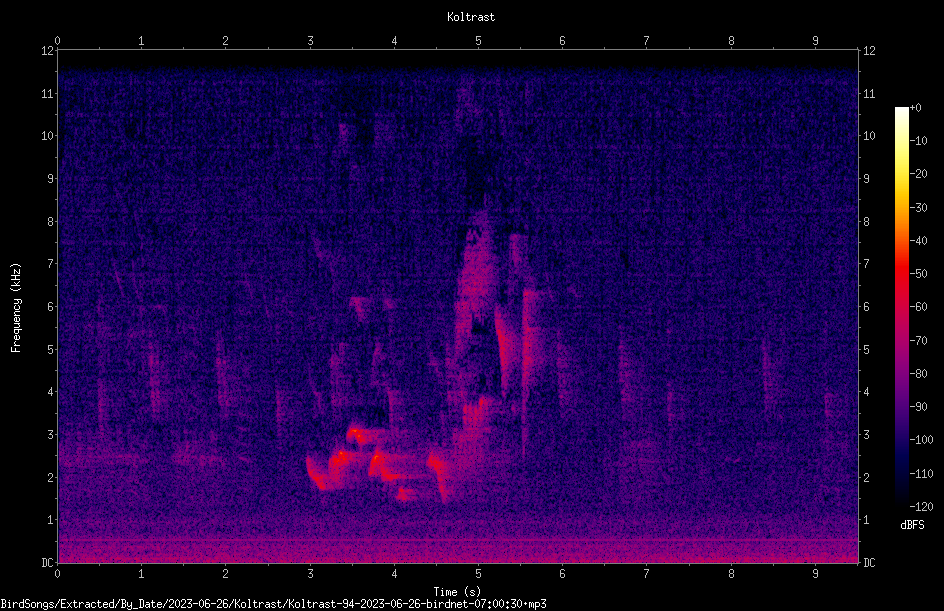This screenshot has height=611, width=944.
Task: Click the +0 value on the color scale
Action: 915,108
